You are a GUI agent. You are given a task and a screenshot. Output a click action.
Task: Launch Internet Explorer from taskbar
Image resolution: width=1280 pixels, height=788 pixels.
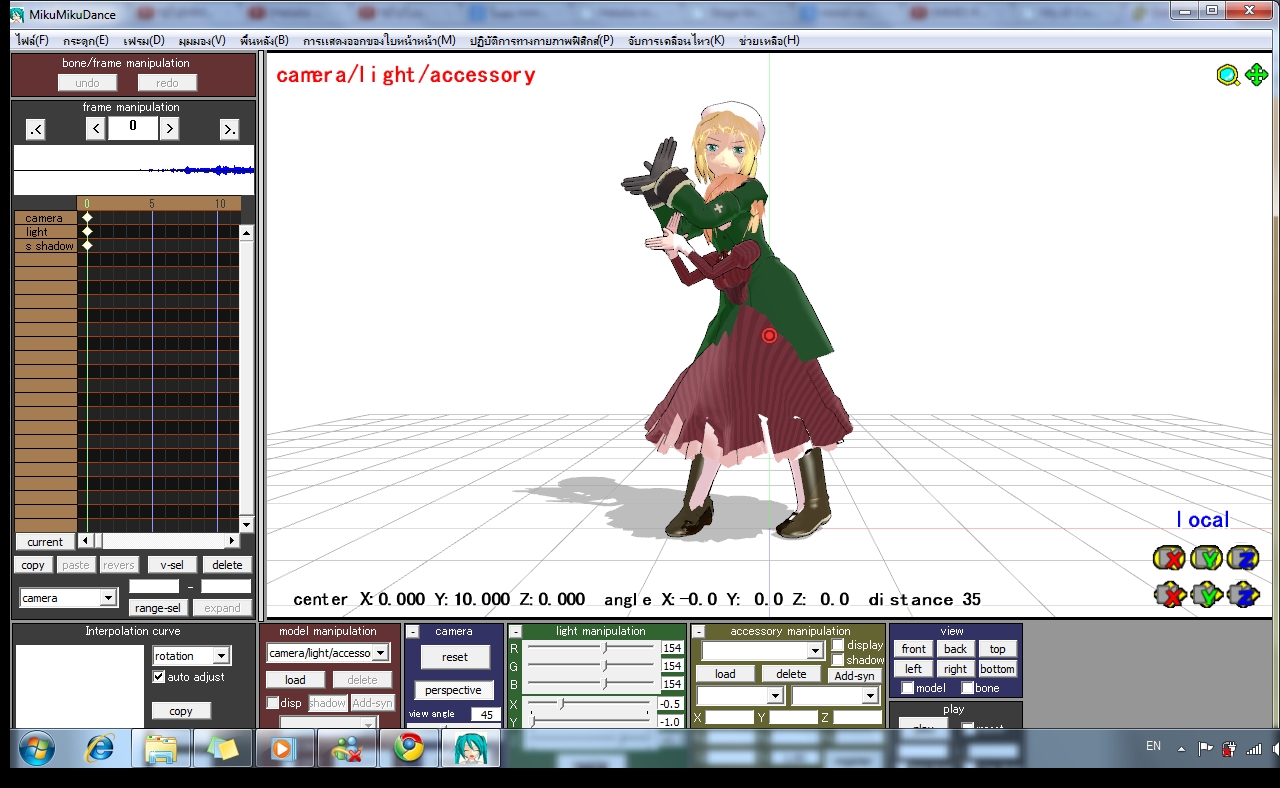(100, 748)
